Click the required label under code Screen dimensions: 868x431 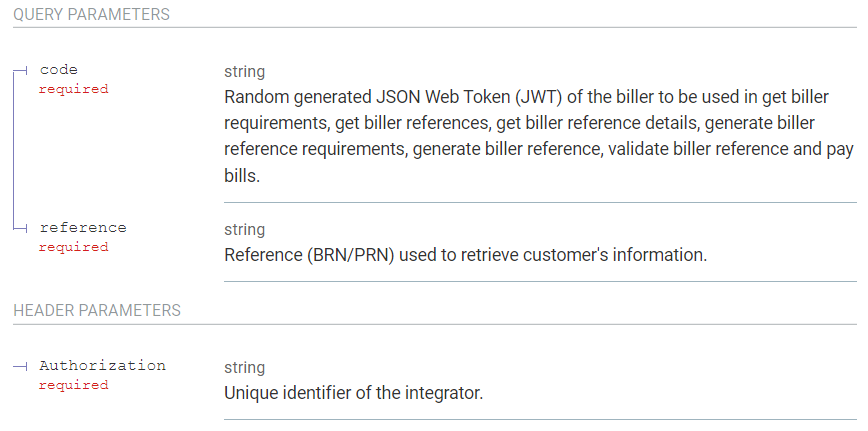point(74,89)
